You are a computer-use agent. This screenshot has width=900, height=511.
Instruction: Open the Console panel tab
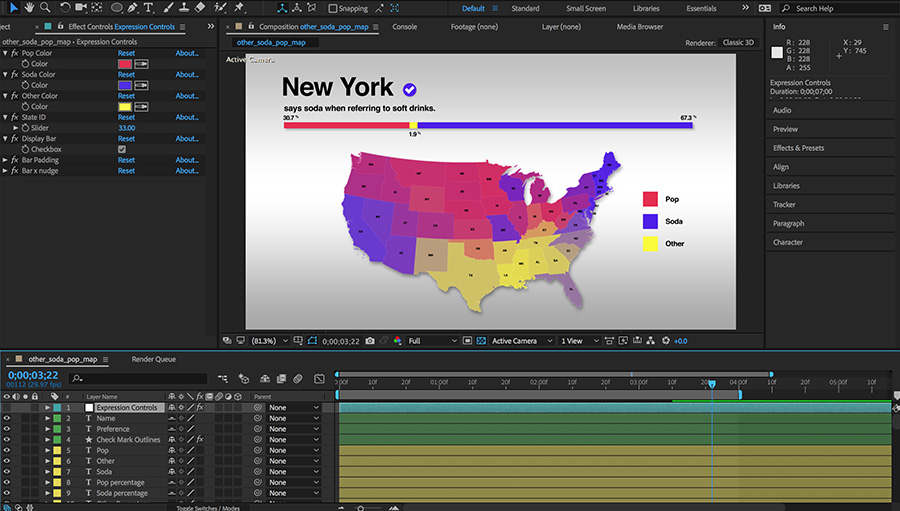pyautogui.click(x=405, y=26)
